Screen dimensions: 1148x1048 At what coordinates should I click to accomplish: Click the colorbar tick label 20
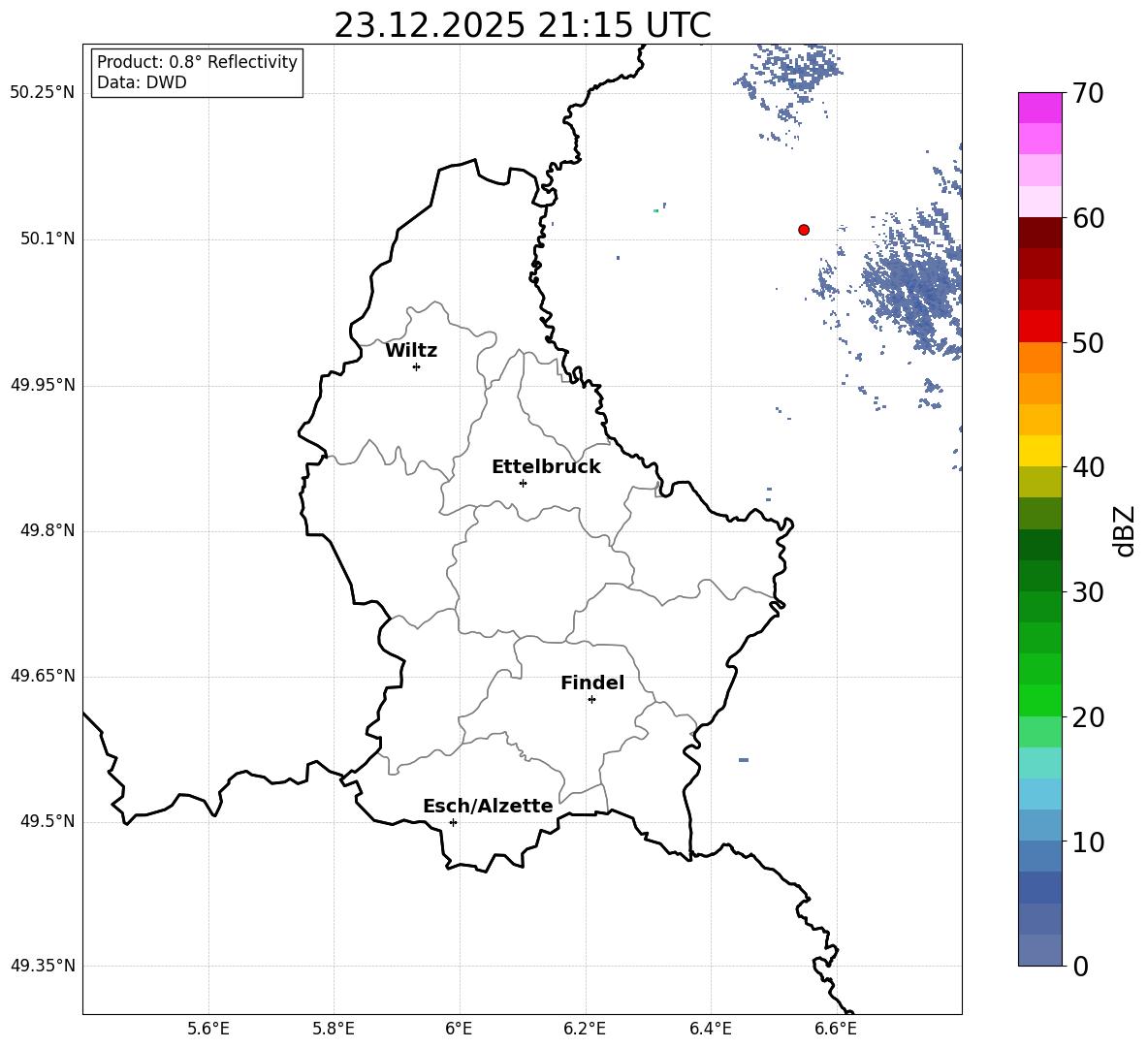(x=1088, y=717)
